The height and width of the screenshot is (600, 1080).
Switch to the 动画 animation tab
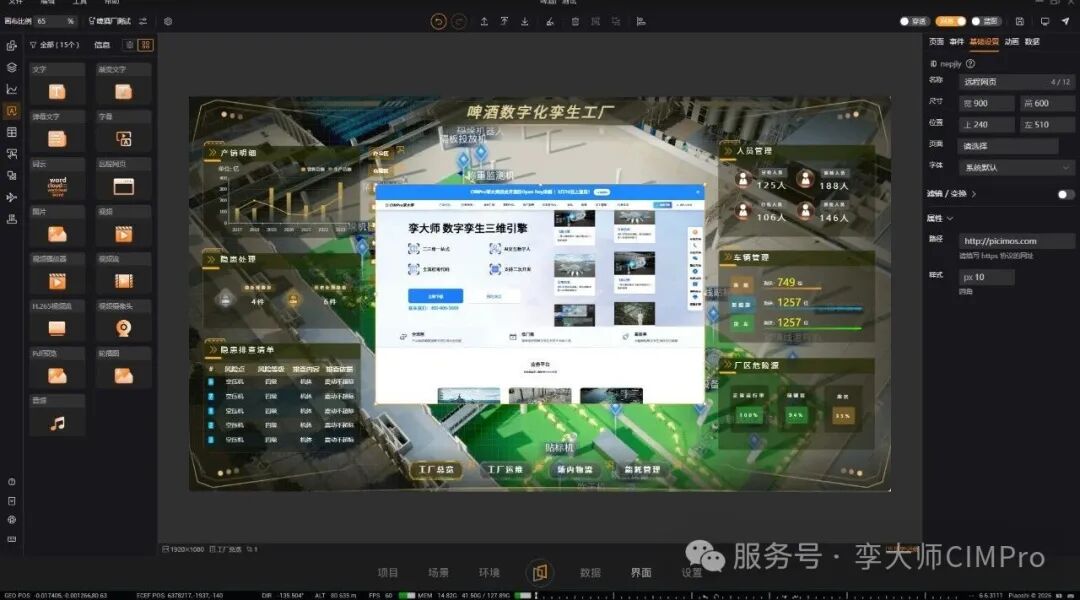[1011, 42]
